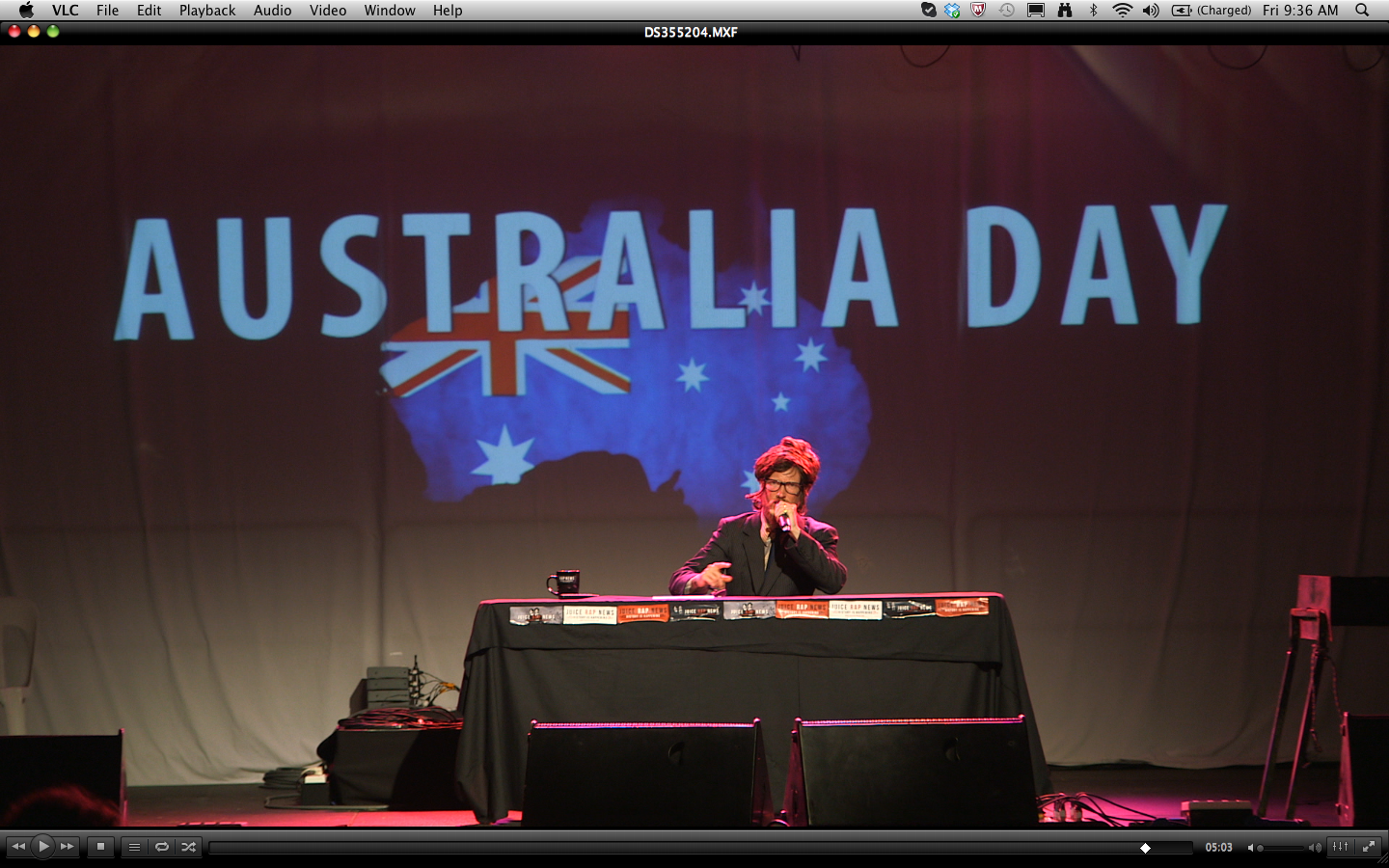Image resolution: width=1389 pixels, height=868 pixels.
Task: Mute audio using the small speaker icon
Action: coord(1251,848)
